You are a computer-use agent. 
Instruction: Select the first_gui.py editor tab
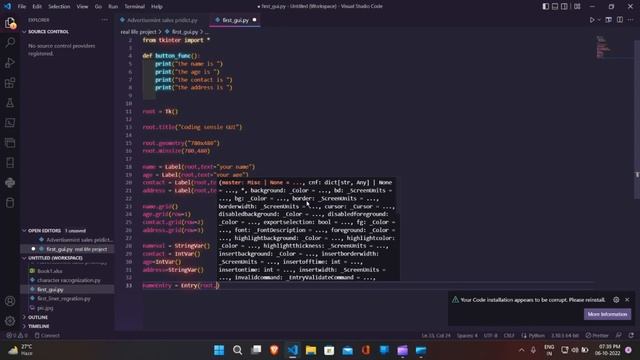point(236,20)
